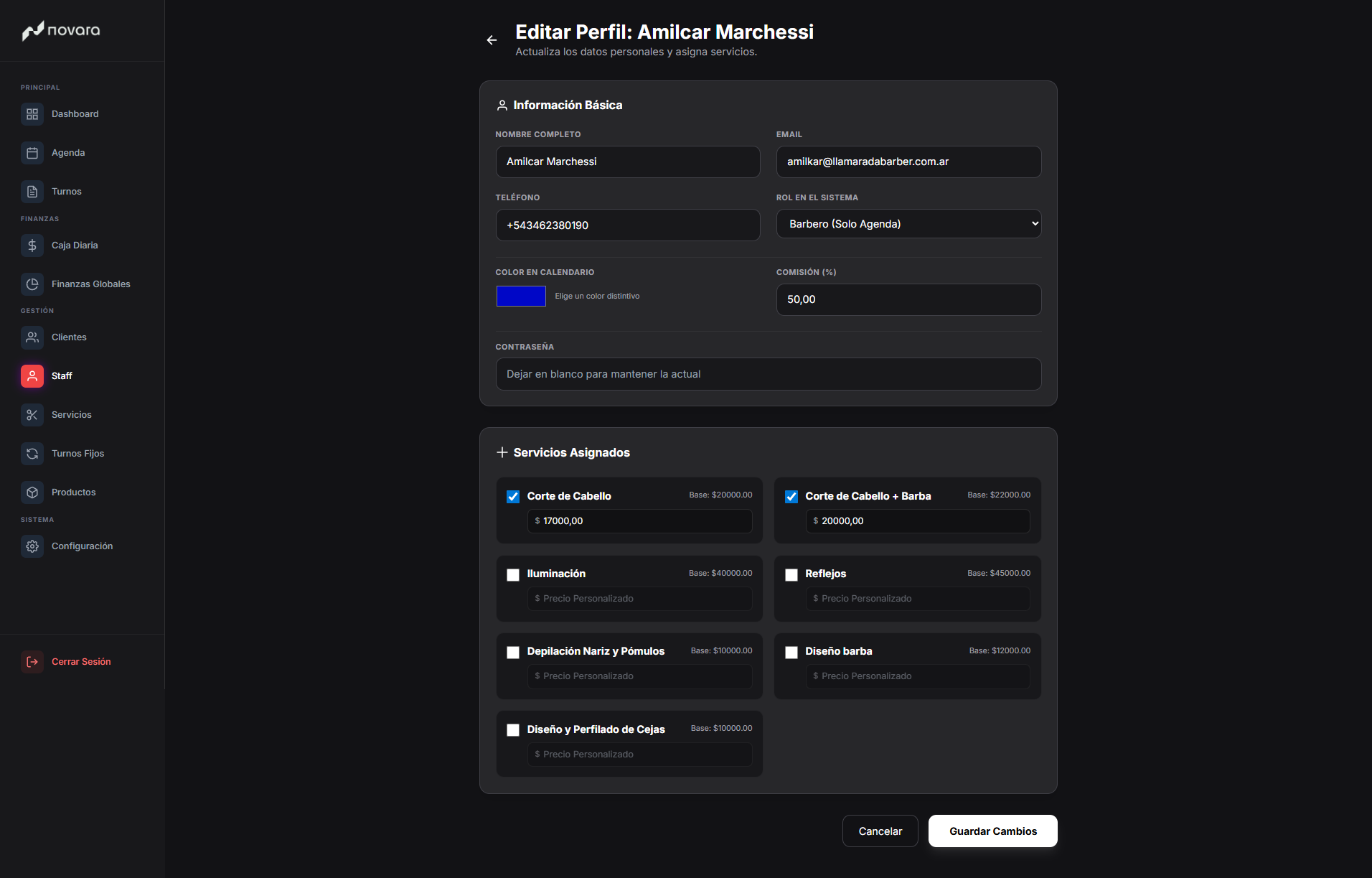
Task: Open Caja Diaria dollar icon
Action: pyautogui.click(x=32, y=246)
